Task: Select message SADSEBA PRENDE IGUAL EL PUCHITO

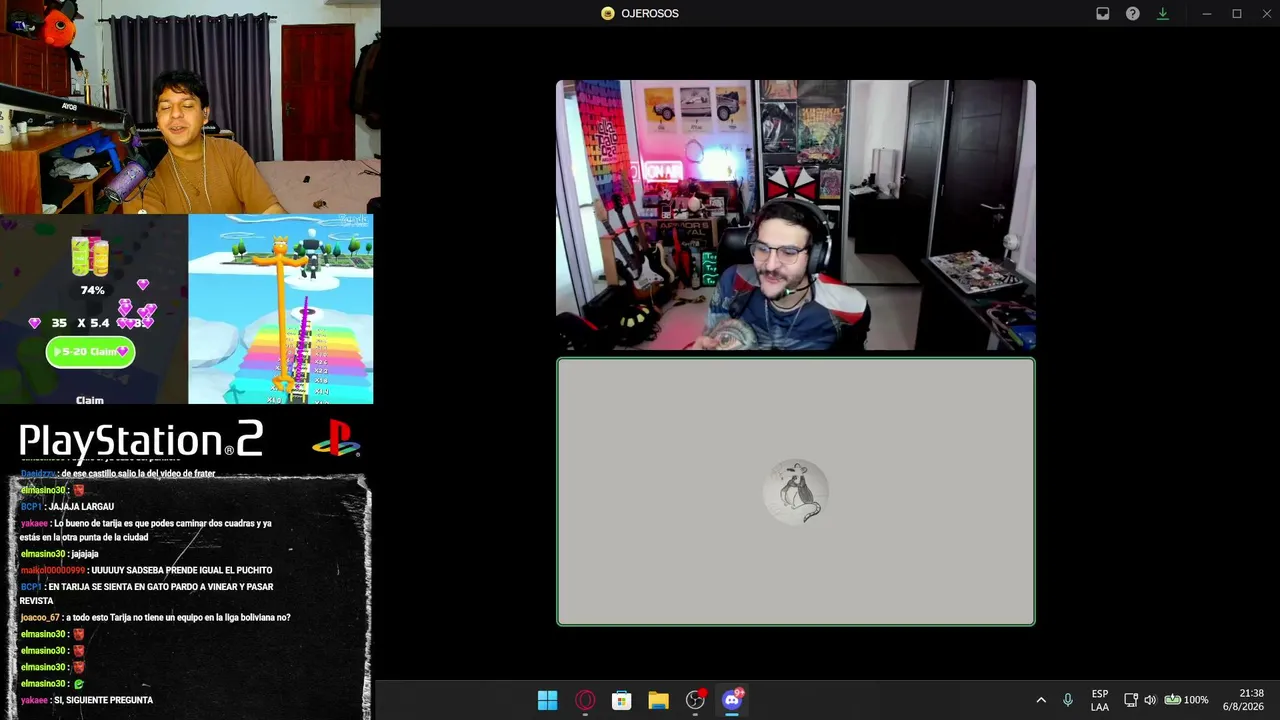Action: (146, 570)
